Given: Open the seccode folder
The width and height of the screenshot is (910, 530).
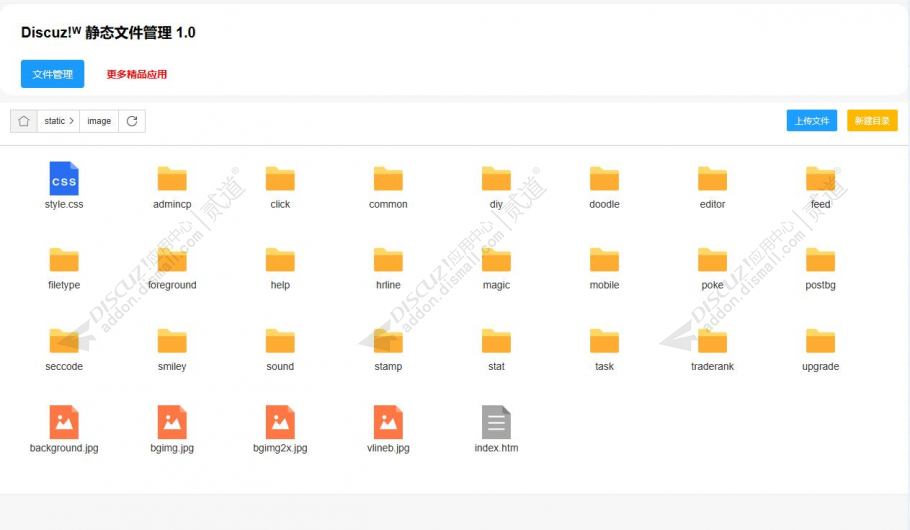Looking at the screenshot, I should click(x=64, y=341).
